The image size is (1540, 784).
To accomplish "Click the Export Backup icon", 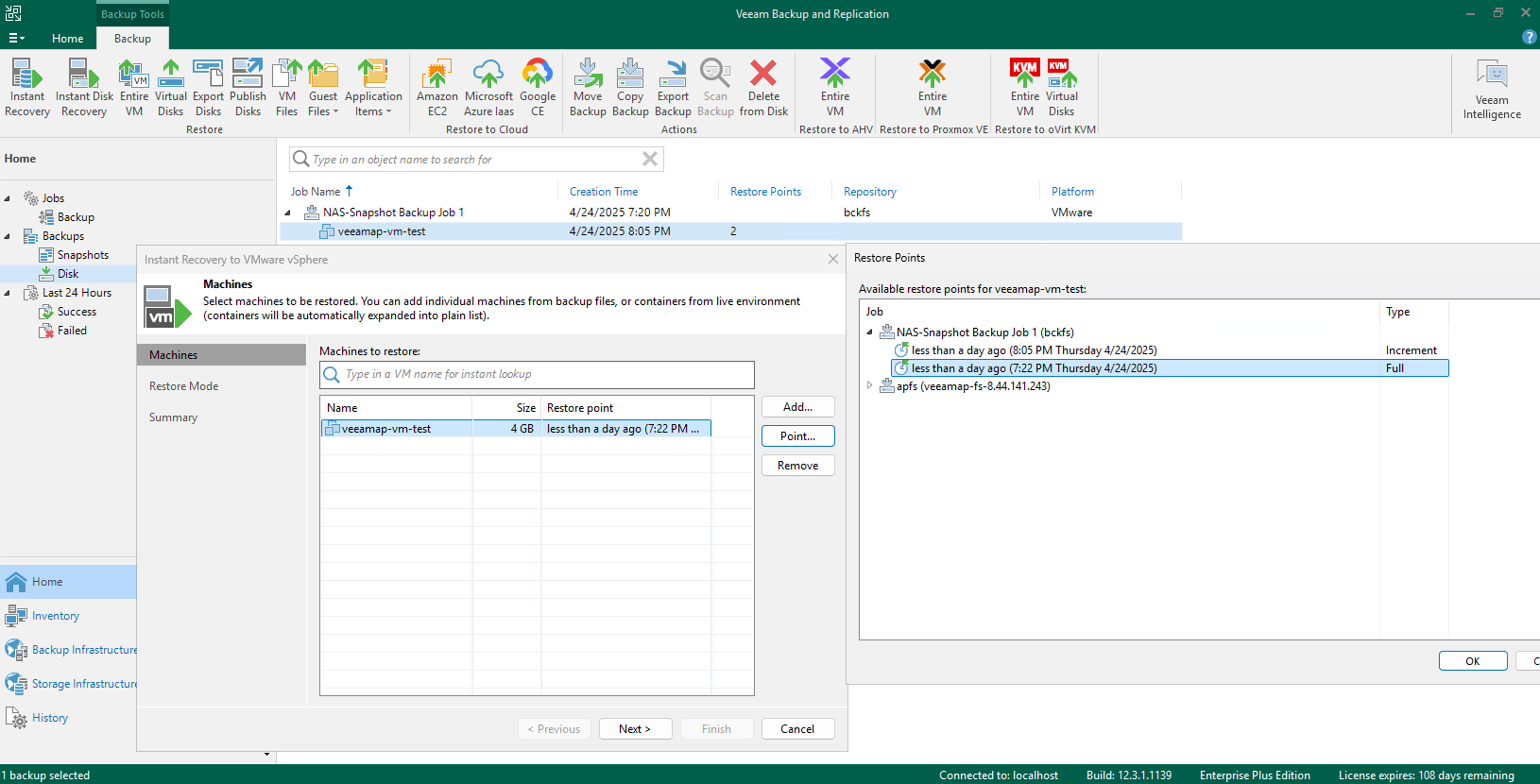I will (x=673, y=88).
